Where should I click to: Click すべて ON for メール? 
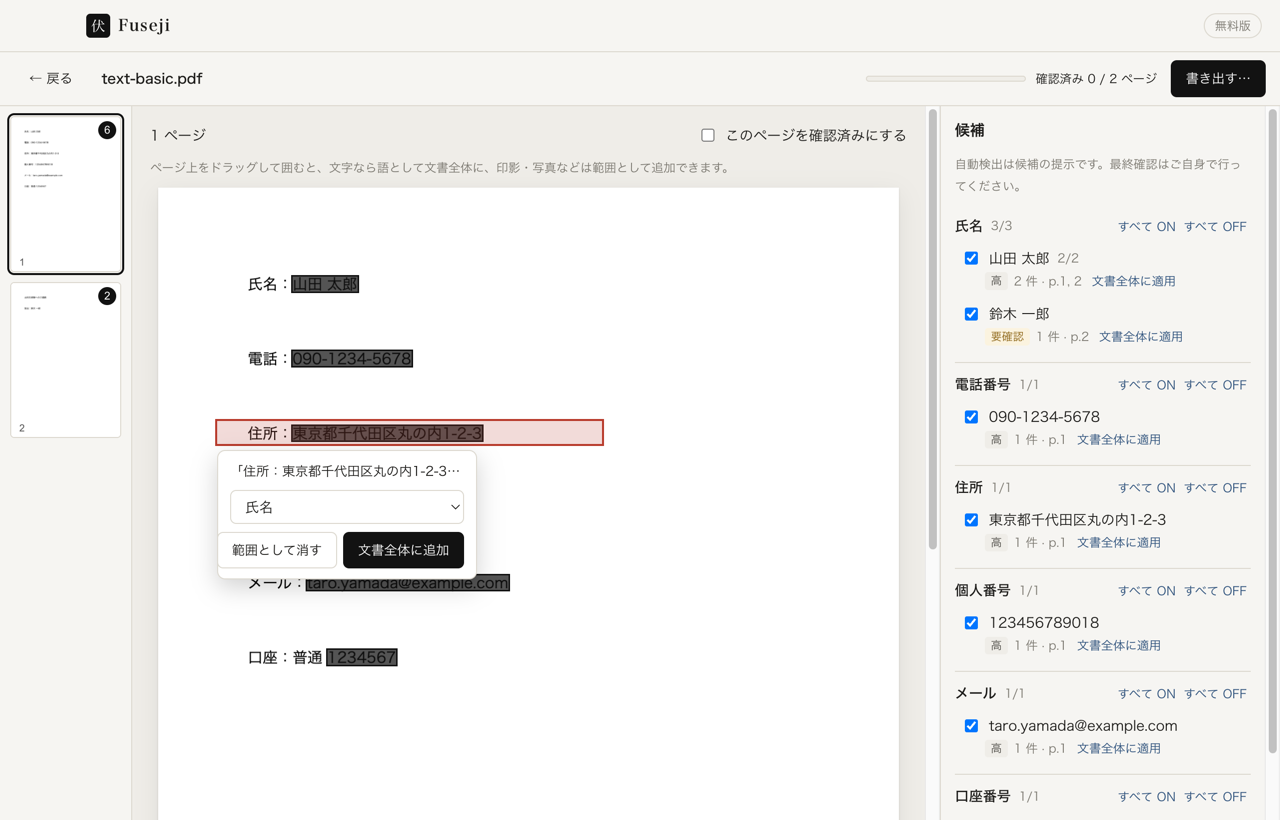[x=1146, y=694]
